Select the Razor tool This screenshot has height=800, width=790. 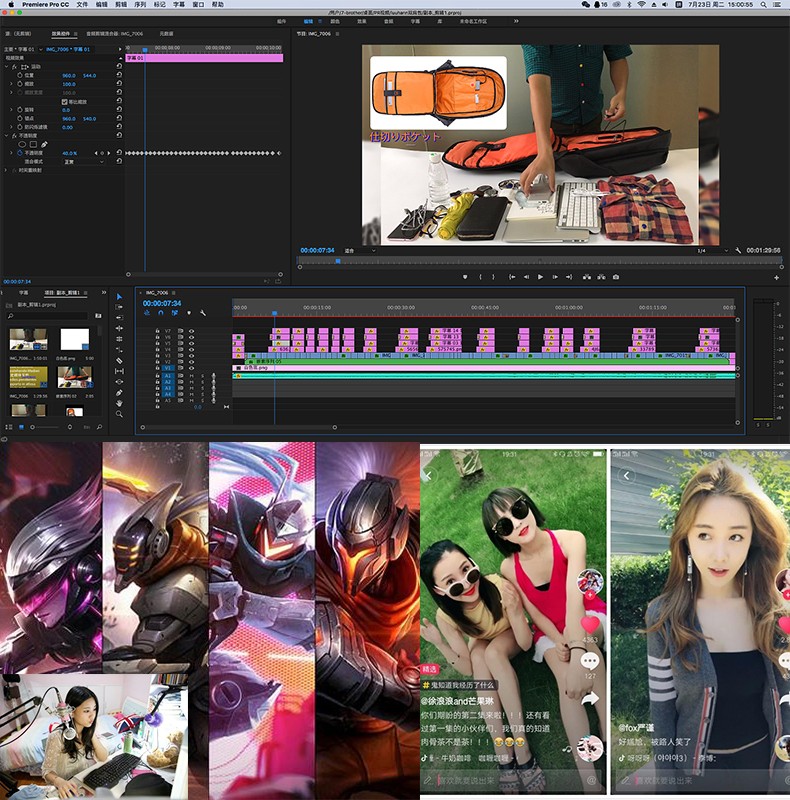point(119,361)
